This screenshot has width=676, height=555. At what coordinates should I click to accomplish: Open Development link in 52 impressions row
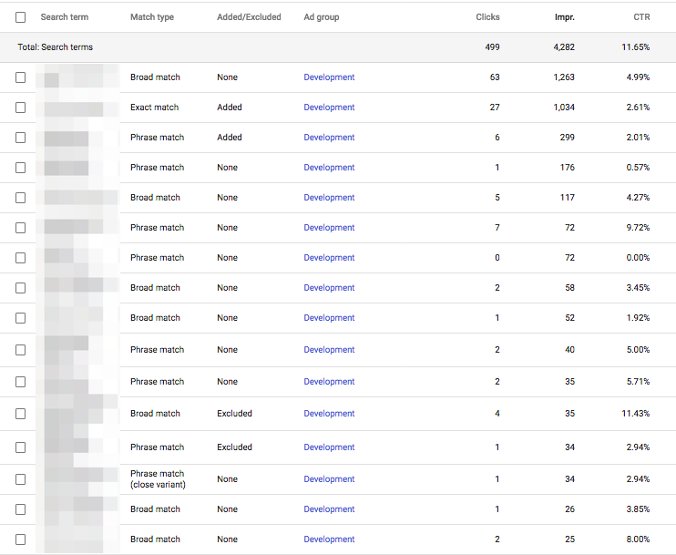pos(329,318)
